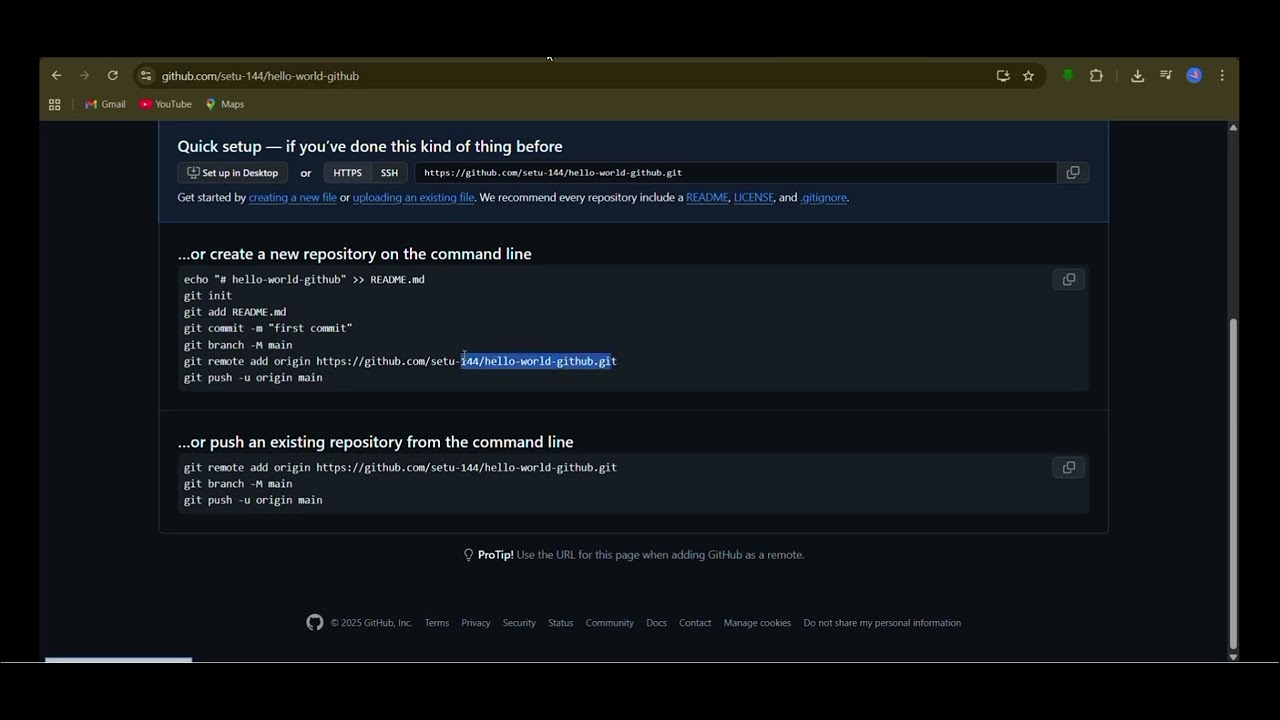Click the GitHub logo in footer
1280x720 pixels.
coord(315,623)
